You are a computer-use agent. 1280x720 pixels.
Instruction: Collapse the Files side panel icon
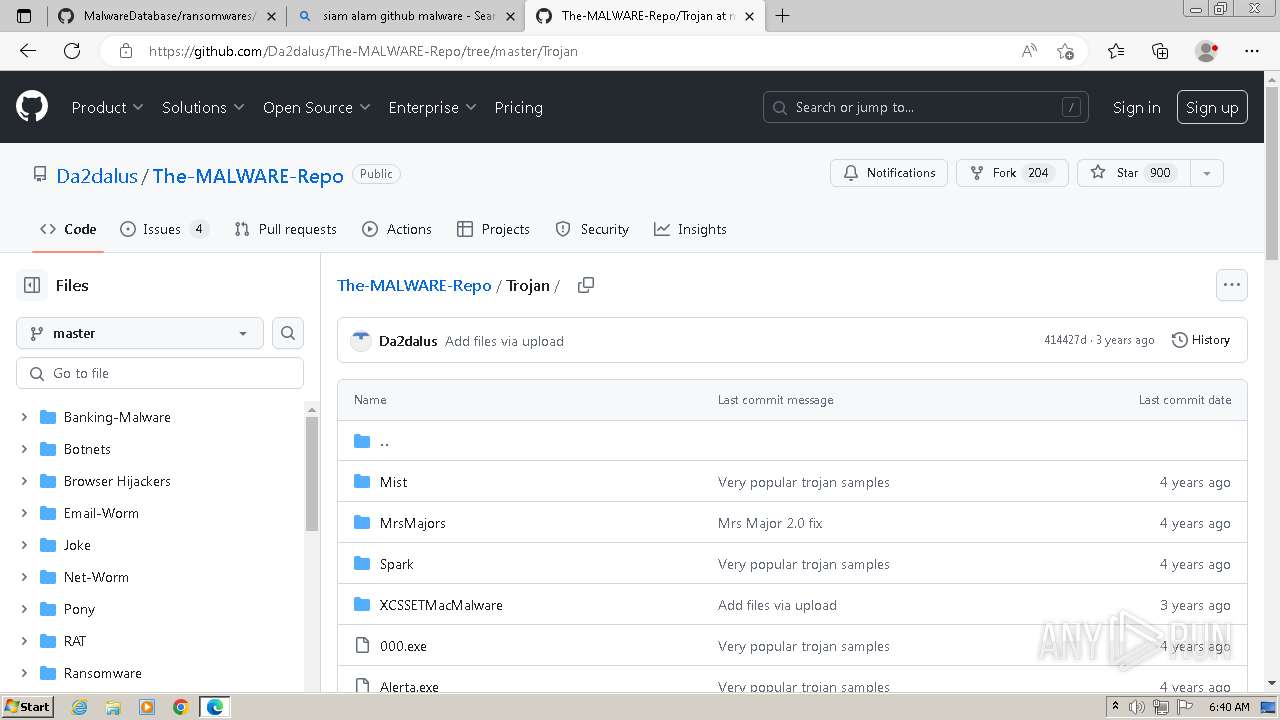point(32,285)
